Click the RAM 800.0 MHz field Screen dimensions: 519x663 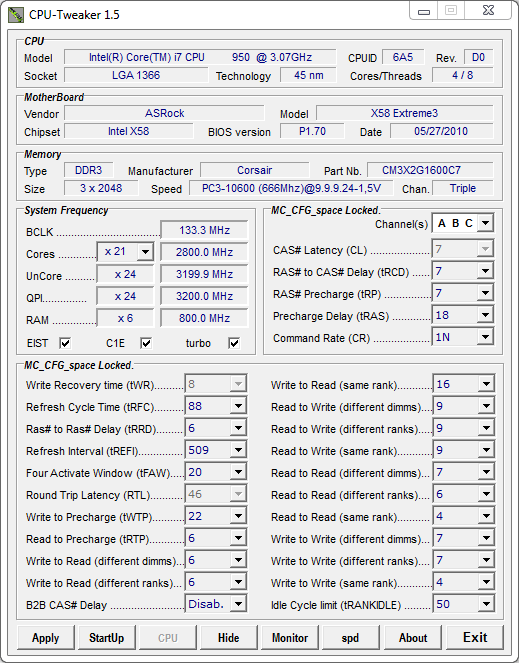click(204, 318)
